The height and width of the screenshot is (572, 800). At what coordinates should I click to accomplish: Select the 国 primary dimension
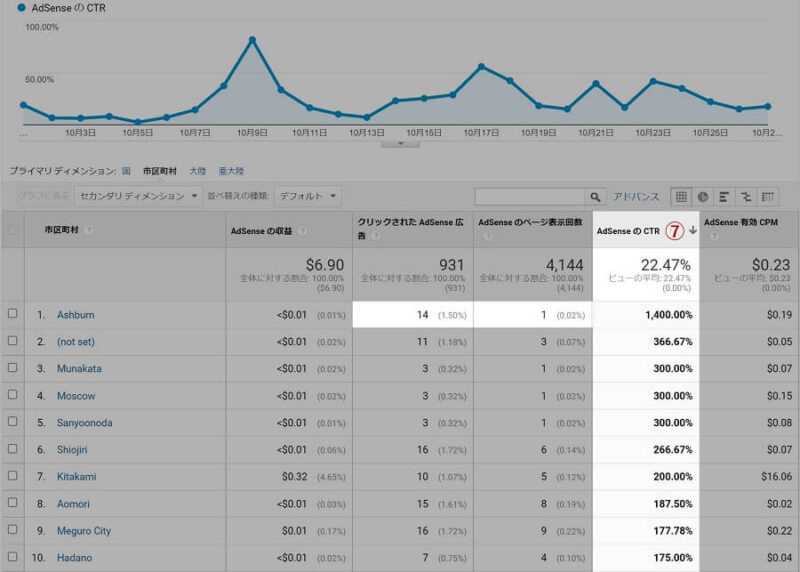126,171
